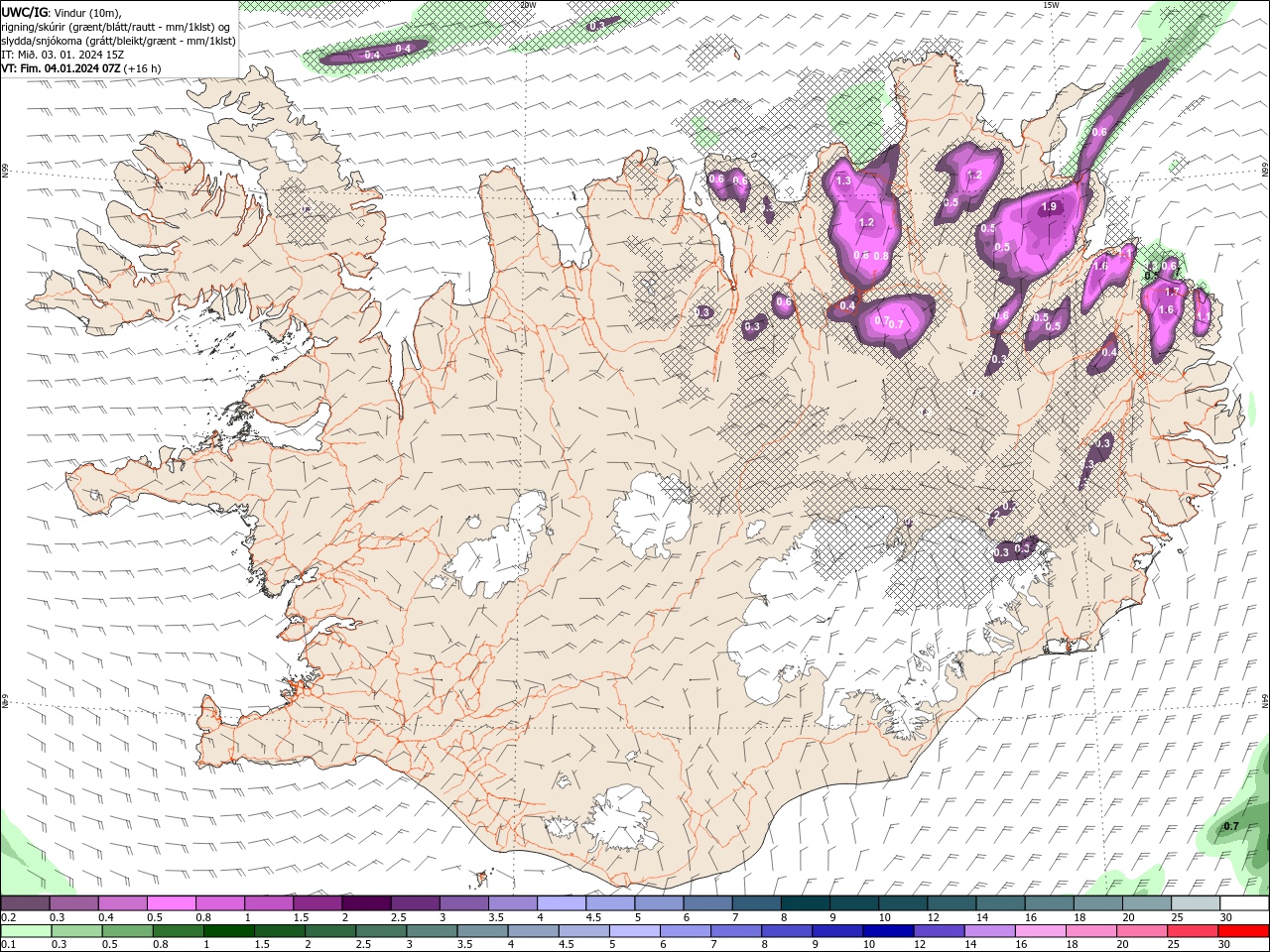Click the navy blue 10–12 swatch in the bottom legend row

(887, 931)
